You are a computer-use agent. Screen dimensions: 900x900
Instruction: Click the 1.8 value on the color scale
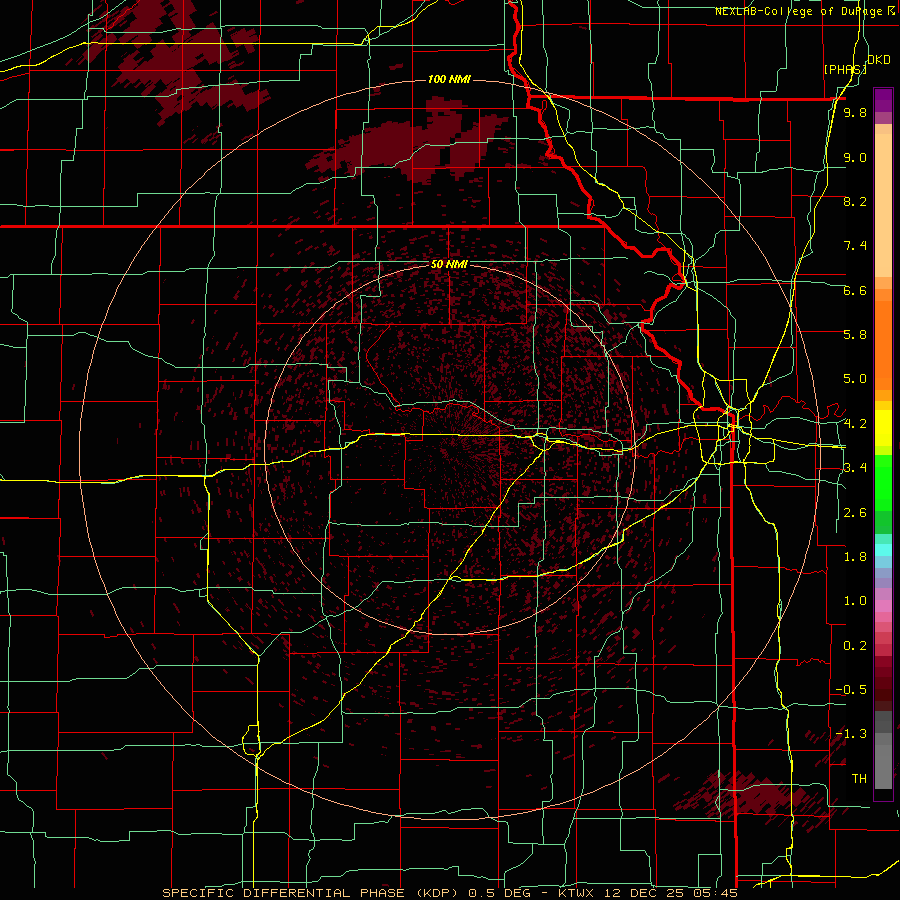coord(855,557)
